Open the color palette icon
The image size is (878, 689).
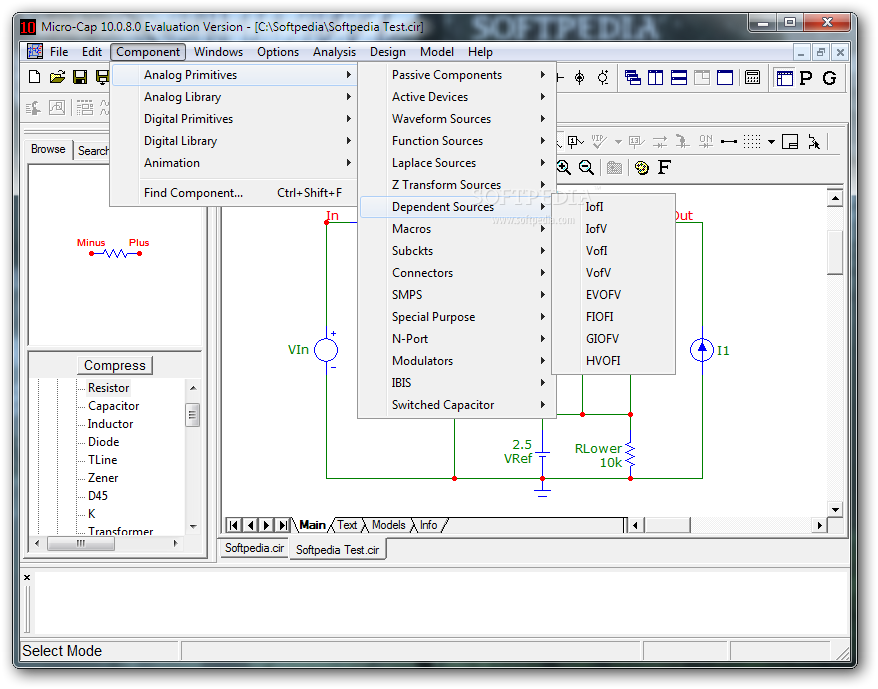pos(642,167)
